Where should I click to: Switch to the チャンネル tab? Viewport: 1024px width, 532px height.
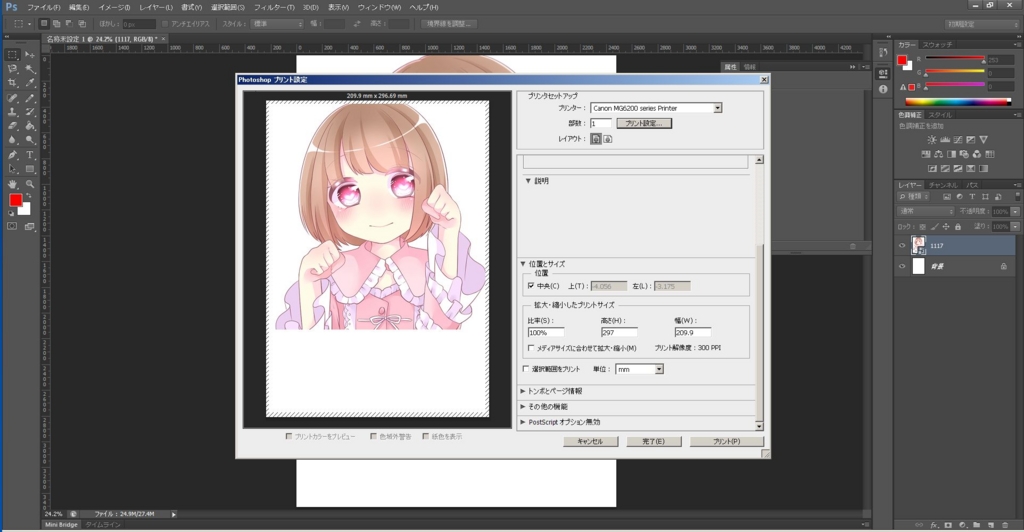click(x=943, y=185)
